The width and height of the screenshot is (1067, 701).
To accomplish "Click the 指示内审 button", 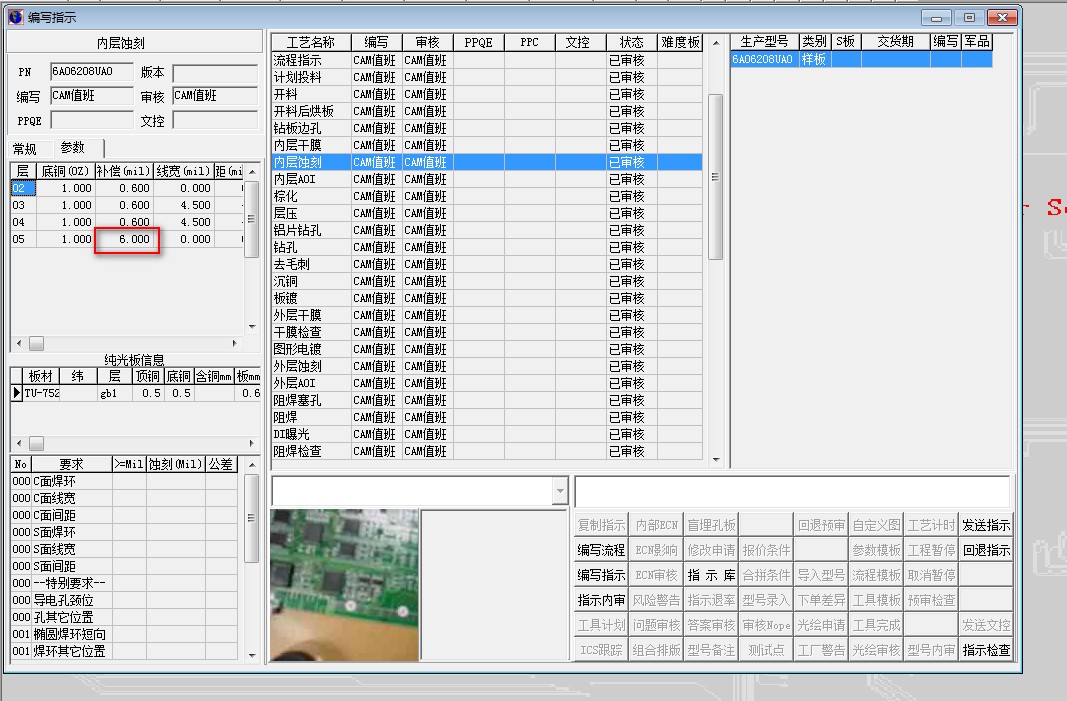I will (x=601, y=600).
